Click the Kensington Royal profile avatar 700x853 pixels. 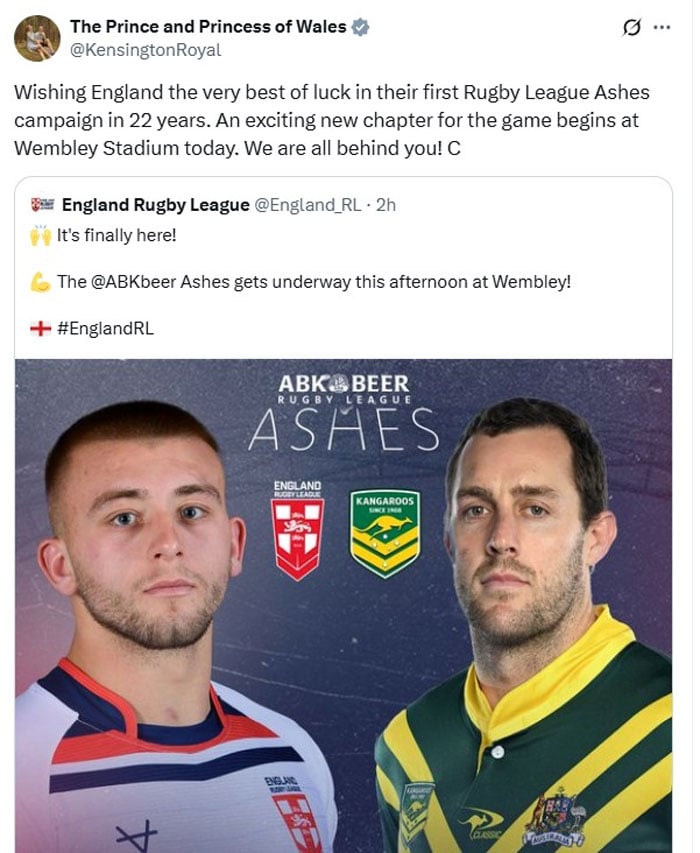[37, 38]
